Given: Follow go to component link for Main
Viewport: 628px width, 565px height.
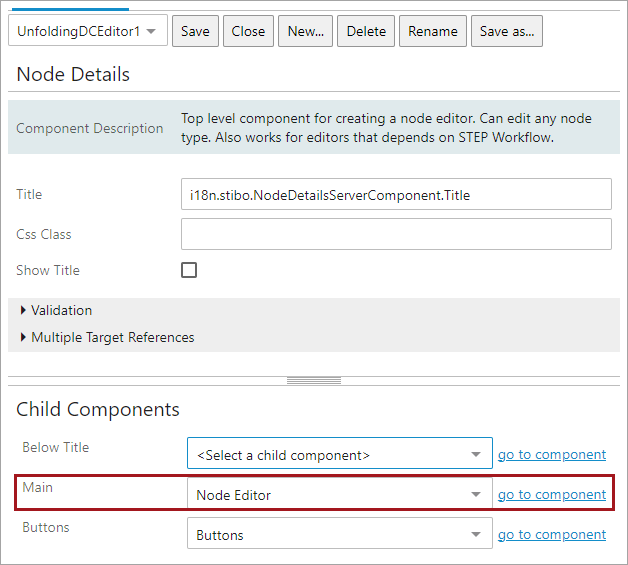Looking at the screenshot, I should (551, 495).
